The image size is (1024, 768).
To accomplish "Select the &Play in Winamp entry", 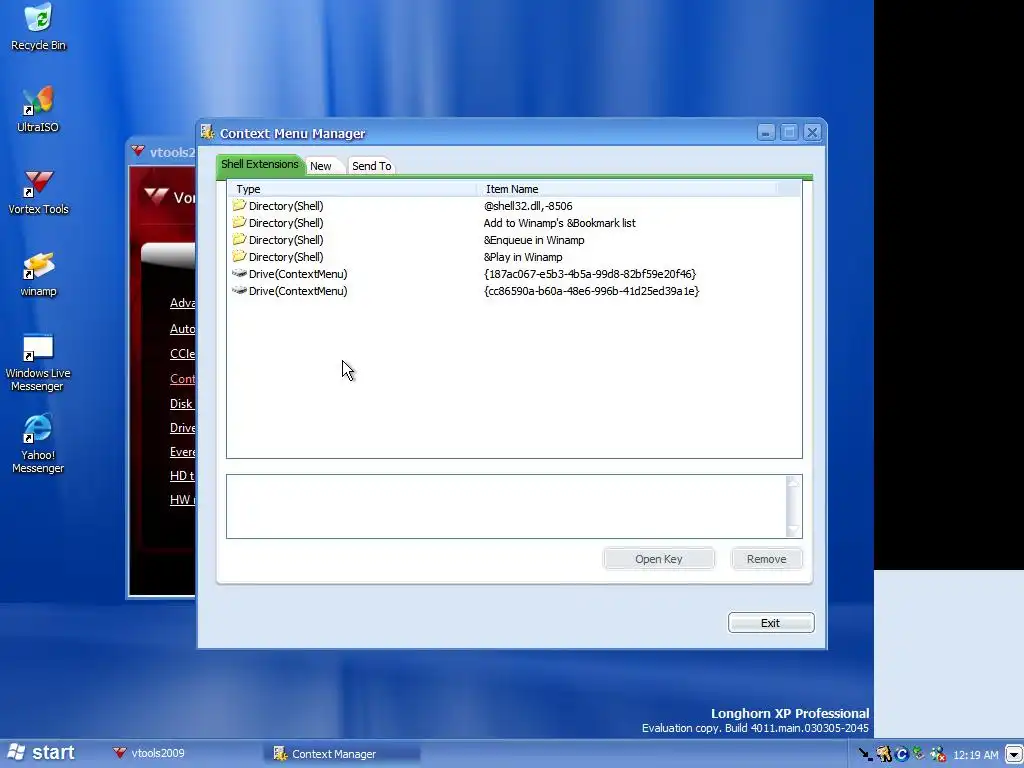I will [513, 257].
